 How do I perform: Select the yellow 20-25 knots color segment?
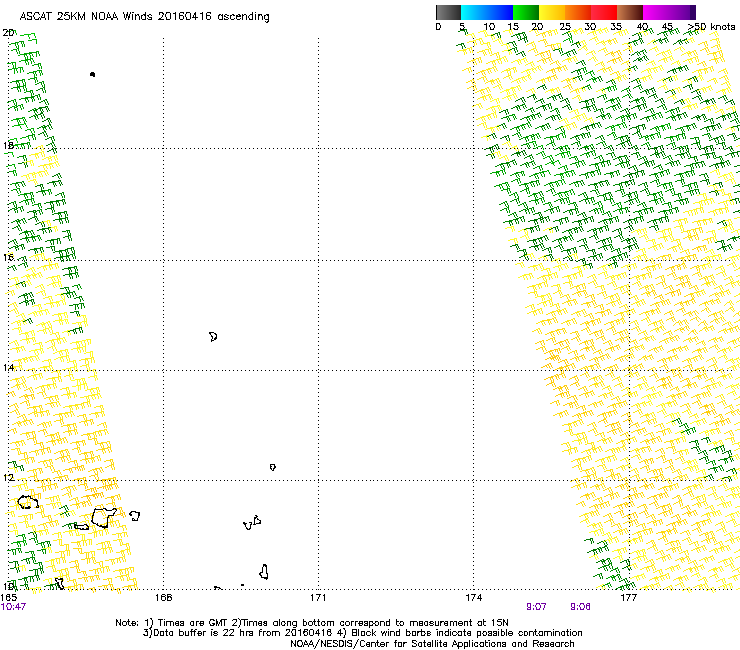552,12
